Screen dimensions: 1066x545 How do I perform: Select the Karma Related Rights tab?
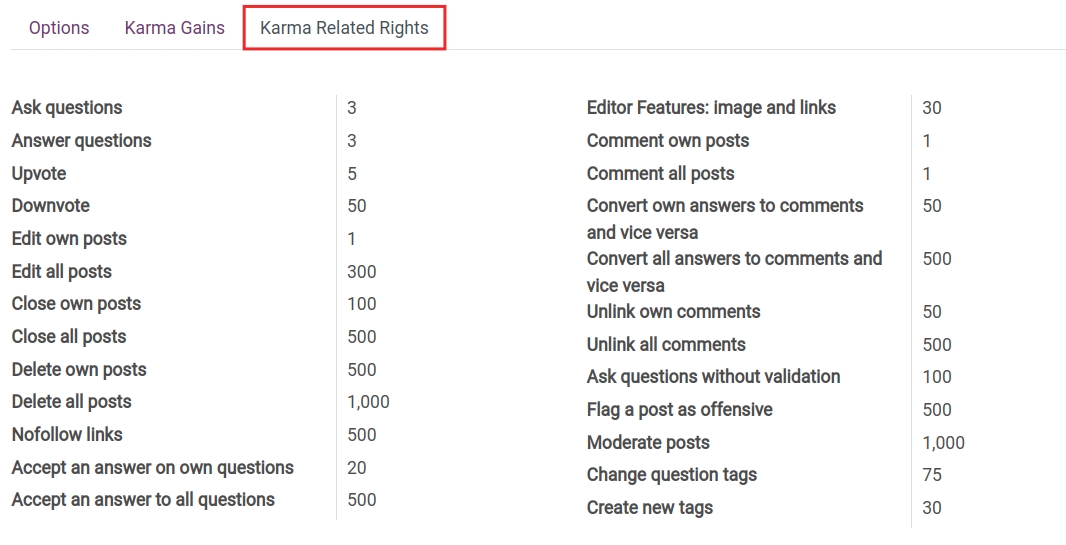pyautogui.click(x=344, y=28)
